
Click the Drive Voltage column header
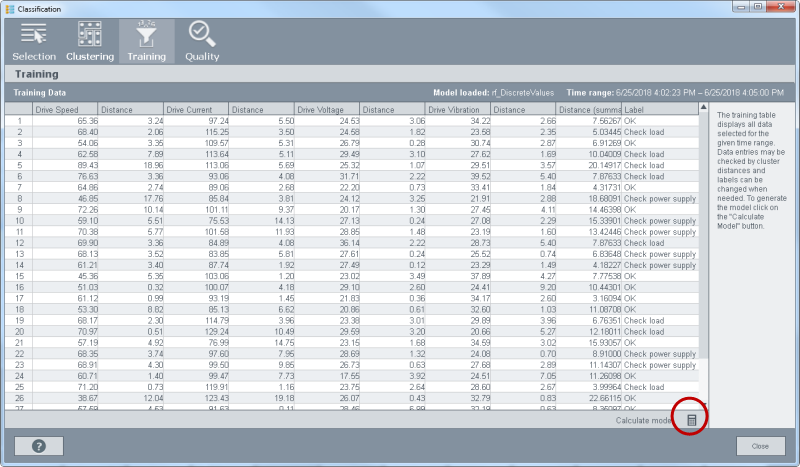(327, 109)
